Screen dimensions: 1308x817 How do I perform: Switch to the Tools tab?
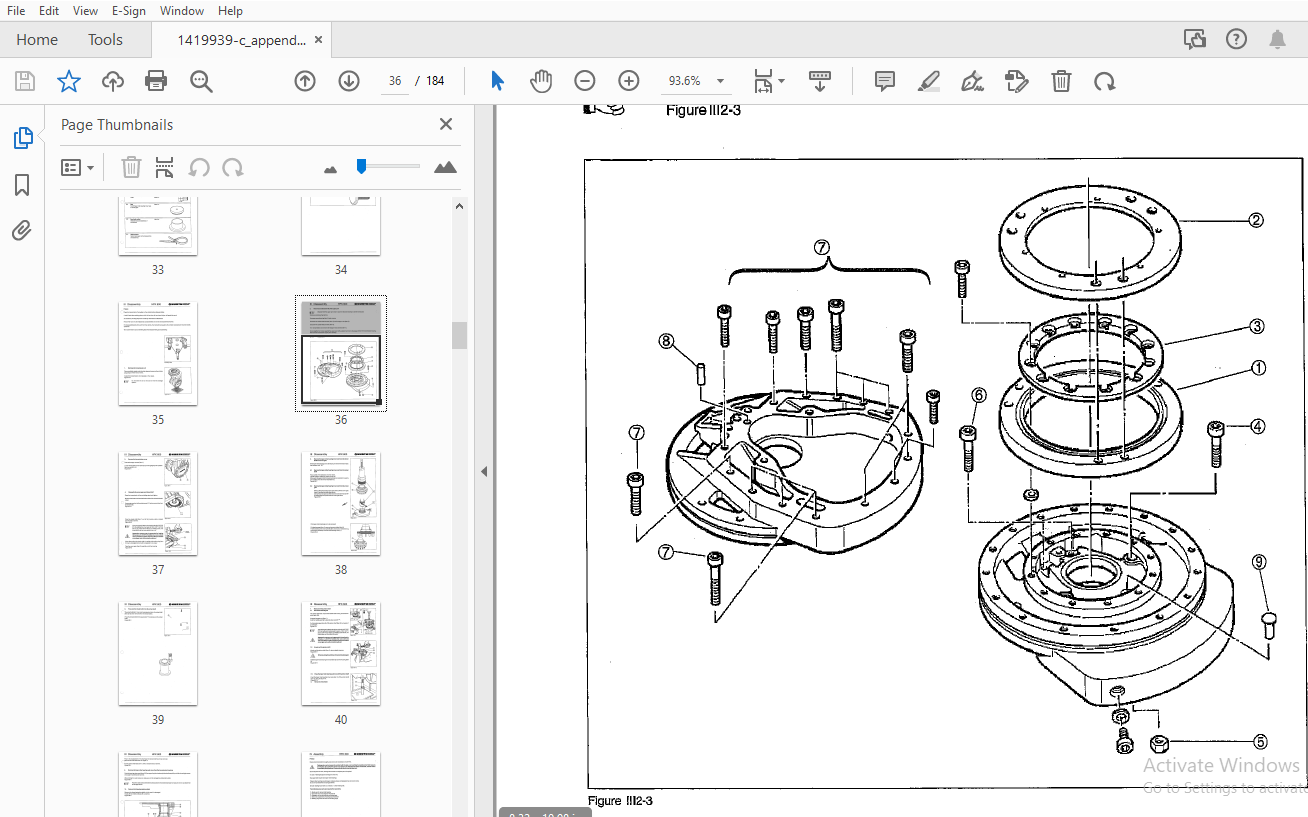(105, 40)
